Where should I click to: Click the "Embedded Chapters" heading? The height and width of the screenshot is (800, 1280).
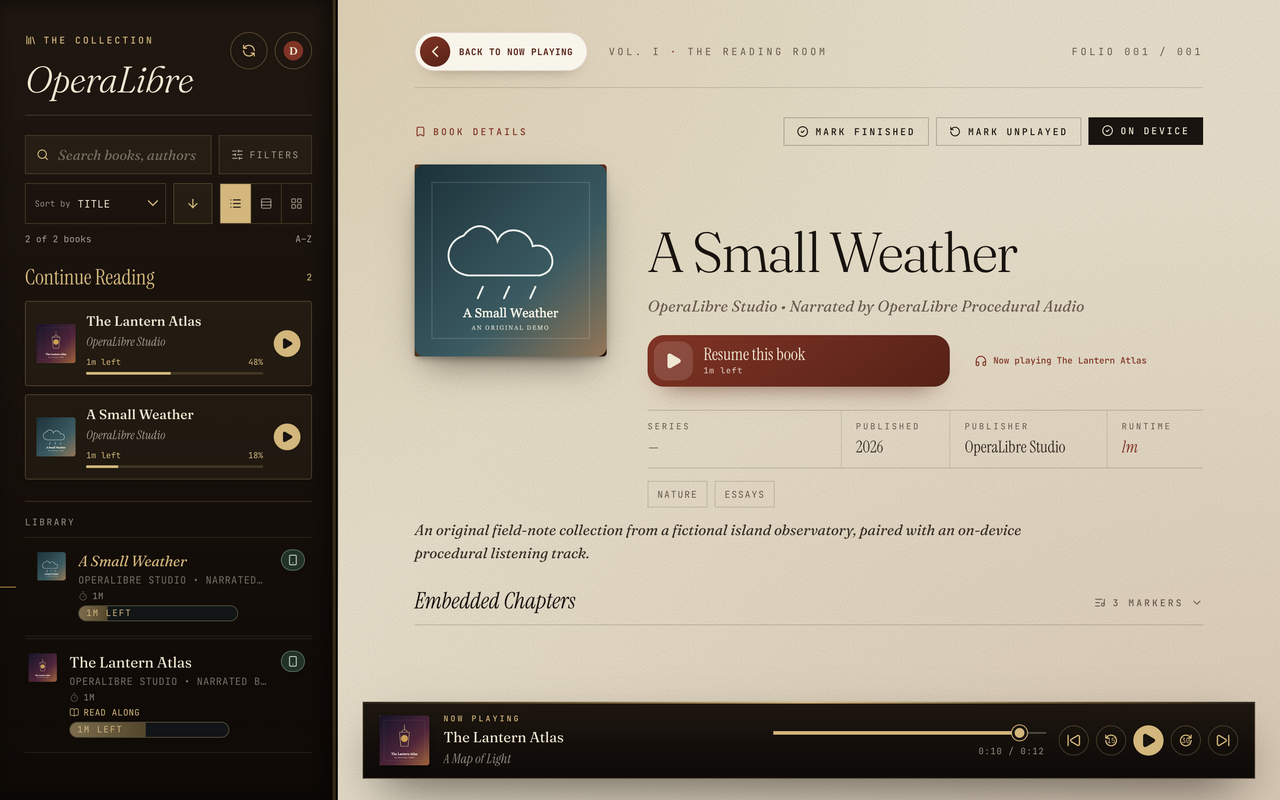[495, 601]
